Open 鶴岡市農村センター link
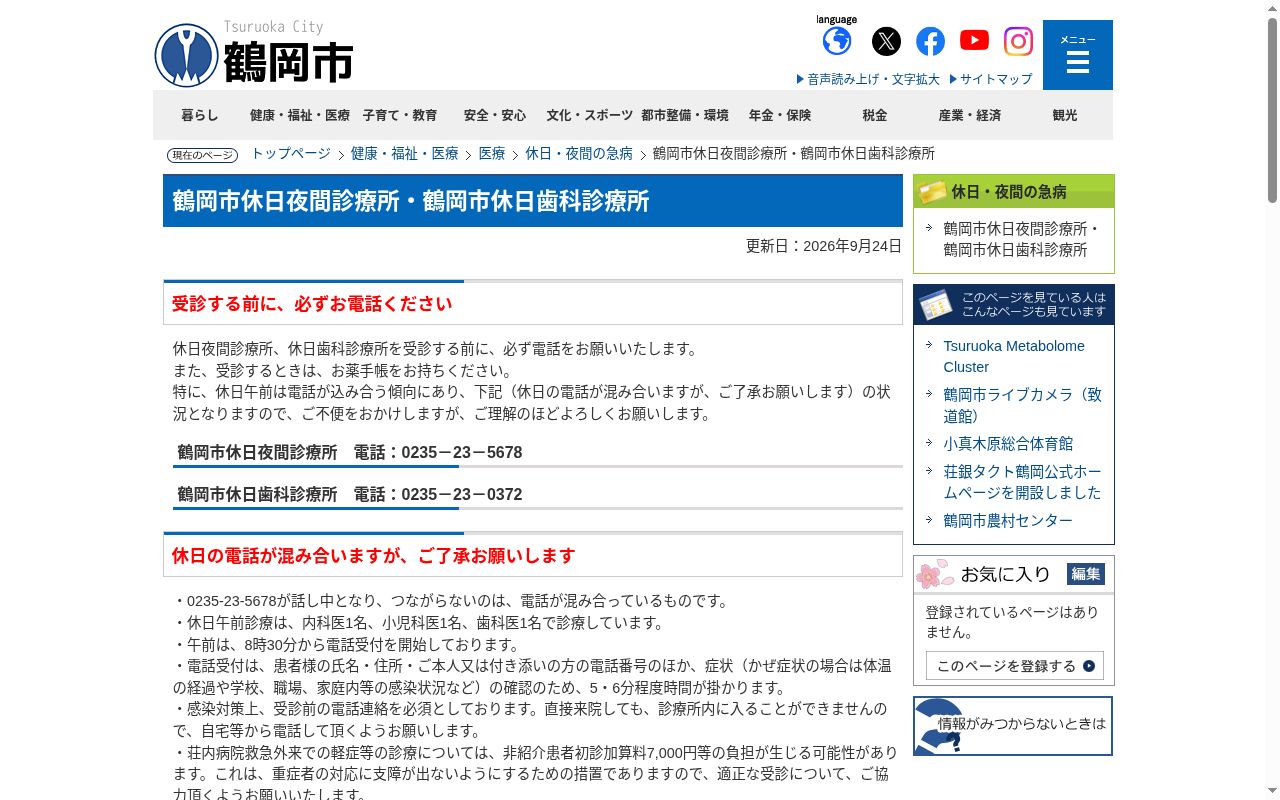Image resolution: width=1280 pixels, height=800 pixels. [x=1008, y=520]
